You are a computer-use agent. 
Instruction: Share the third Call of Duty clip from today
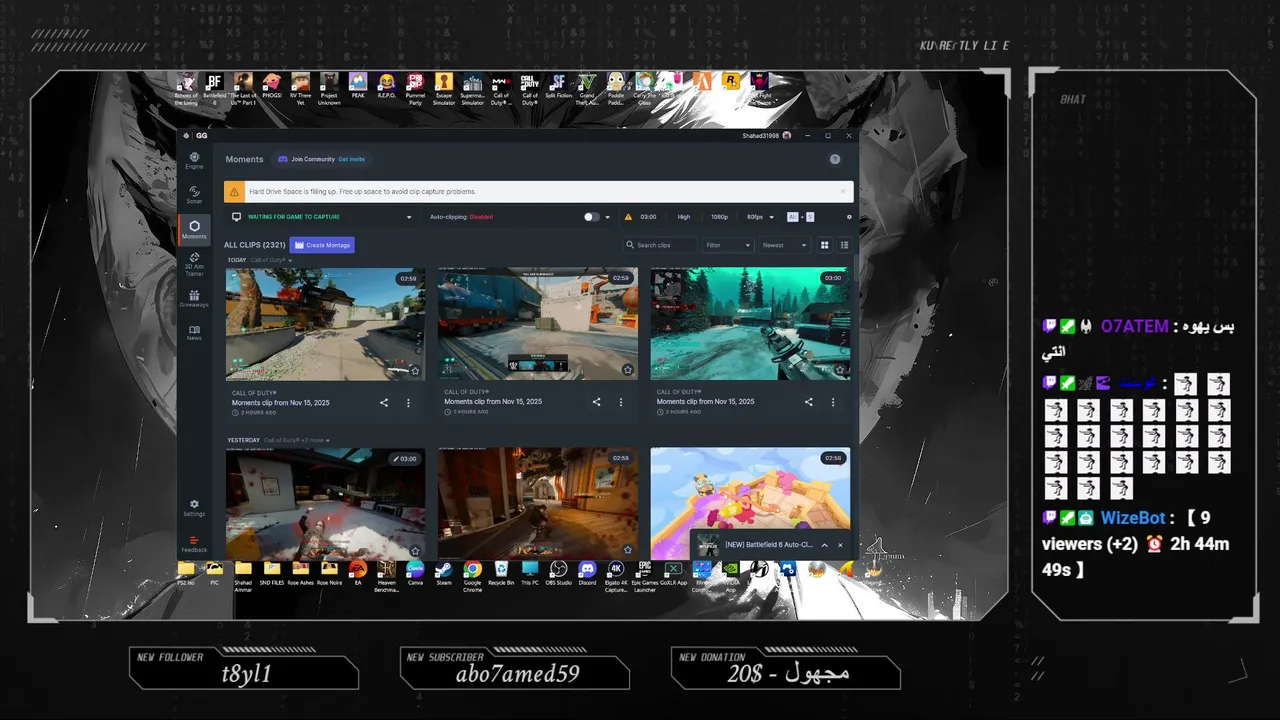pos(808,402)
